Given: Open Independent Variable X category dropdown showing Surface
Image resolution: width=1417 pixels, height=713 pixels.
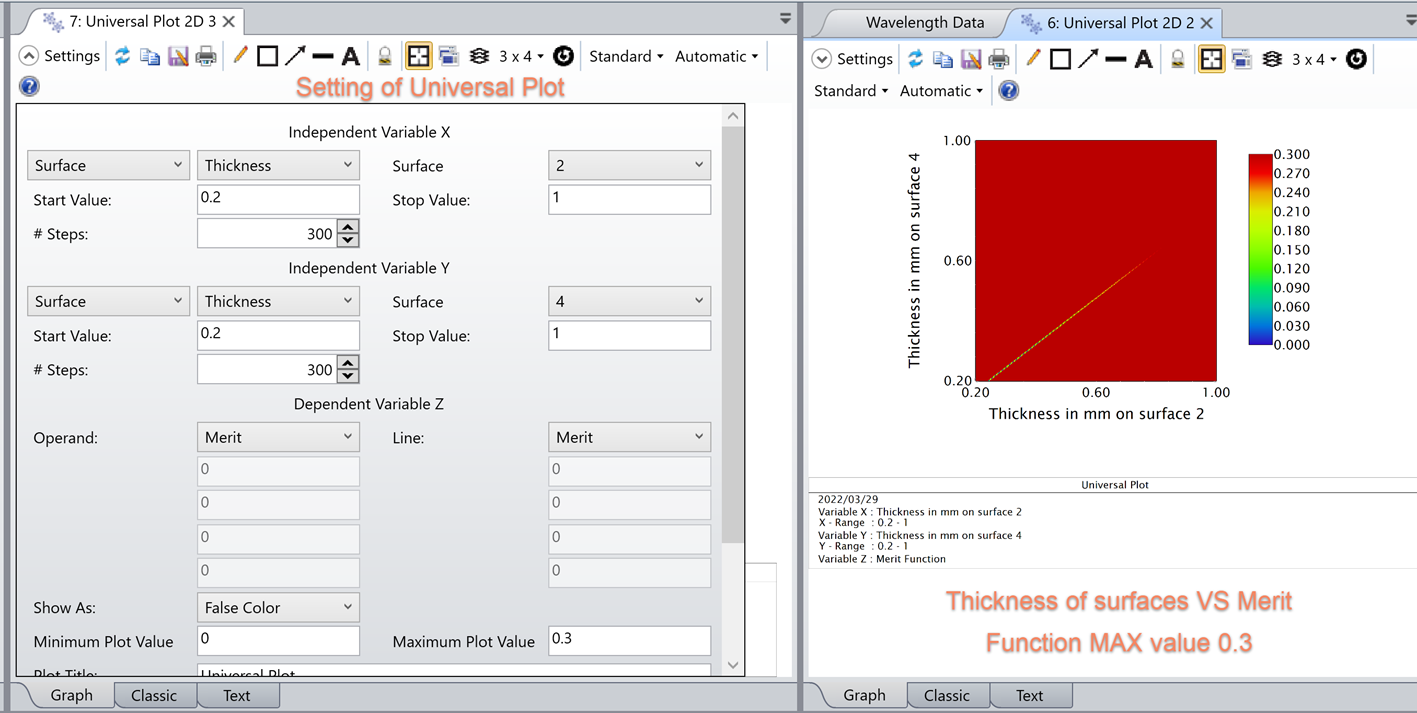Looking at the screenshot, I should tap(108, 165).
